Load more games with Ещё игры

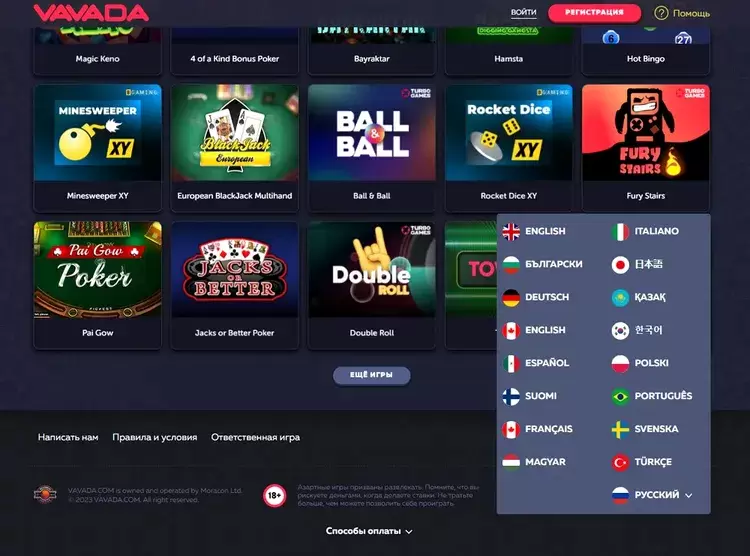coord(372,375)
